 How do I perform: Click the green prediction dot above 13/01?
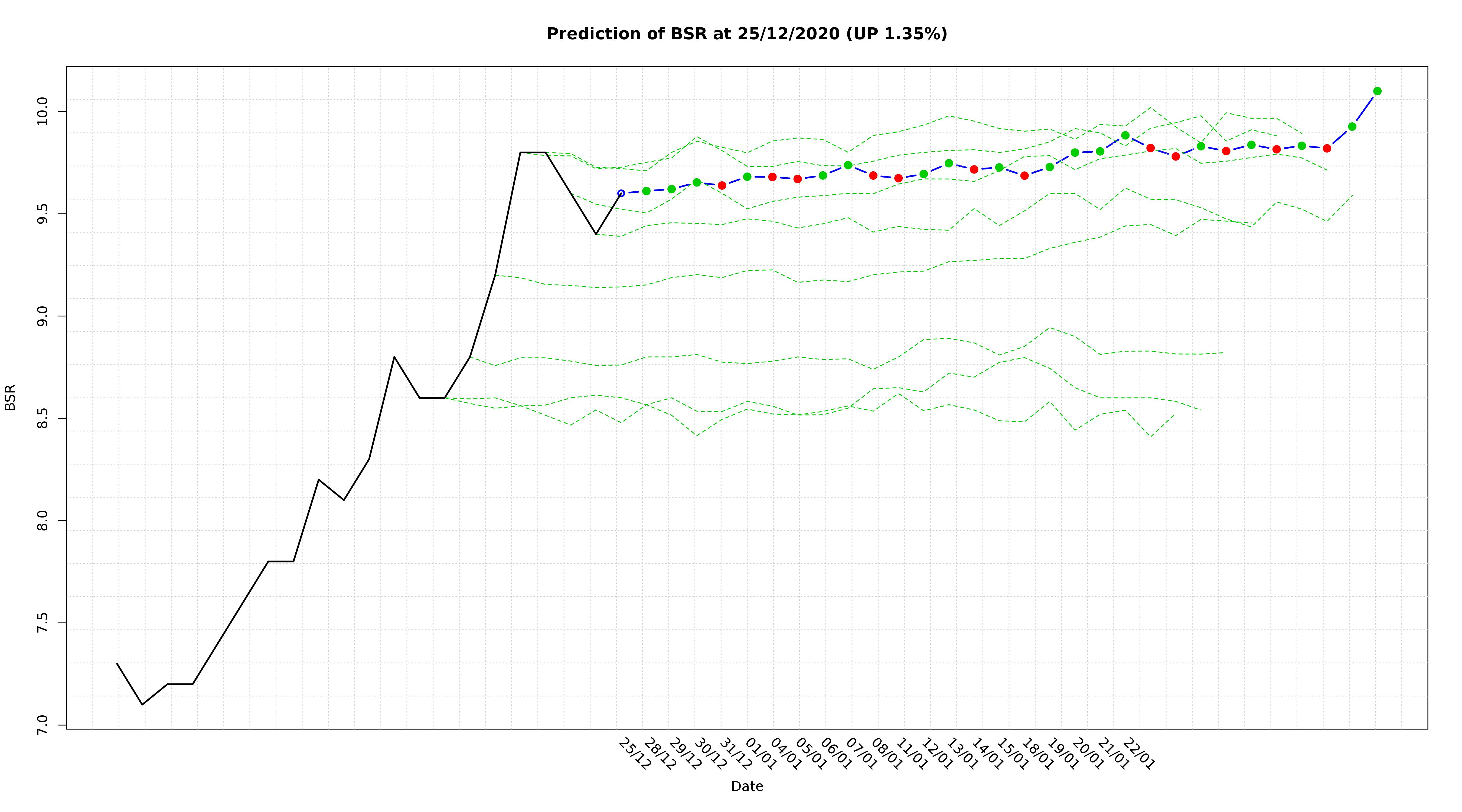[x=949, y=163]
